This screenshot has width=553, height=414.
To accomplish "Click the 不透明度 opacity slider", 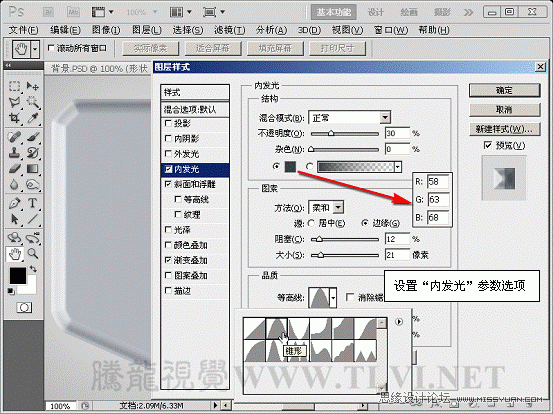I will (345, 134).
